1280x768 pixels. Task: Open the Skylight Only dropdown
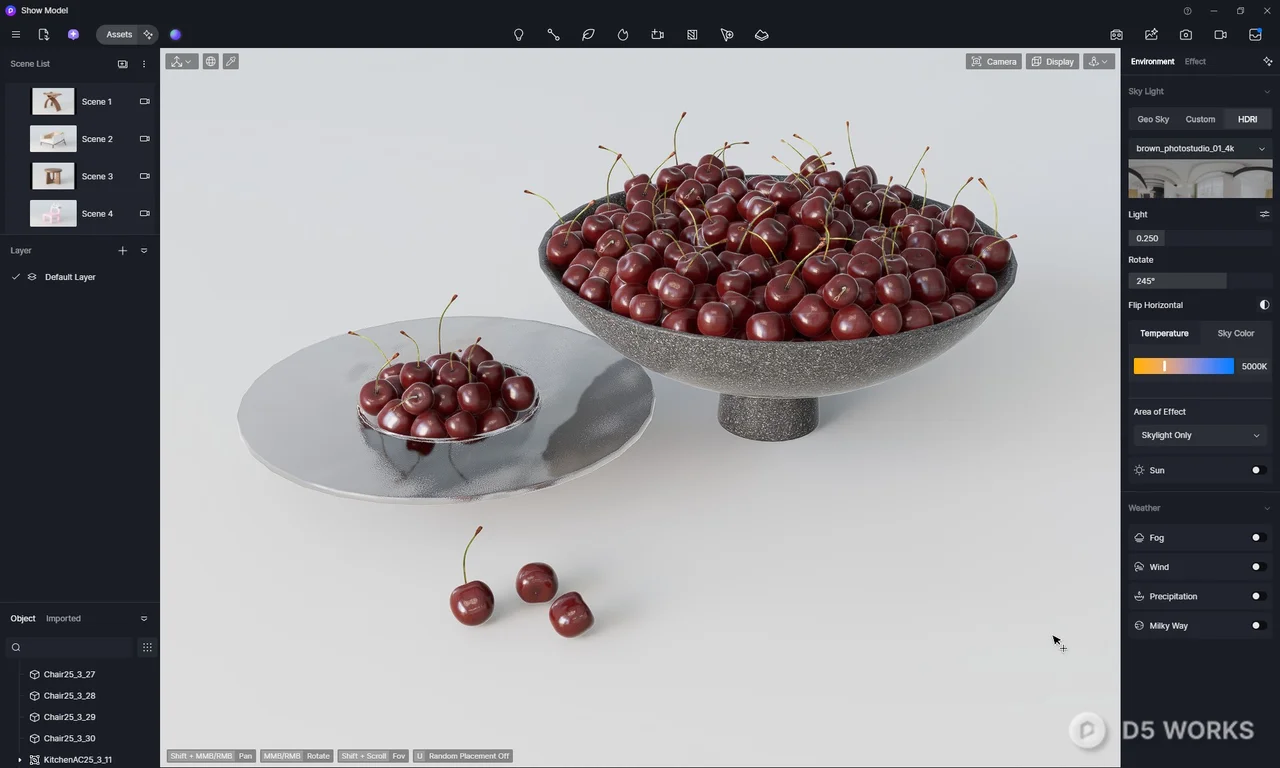pos(1200,435)
